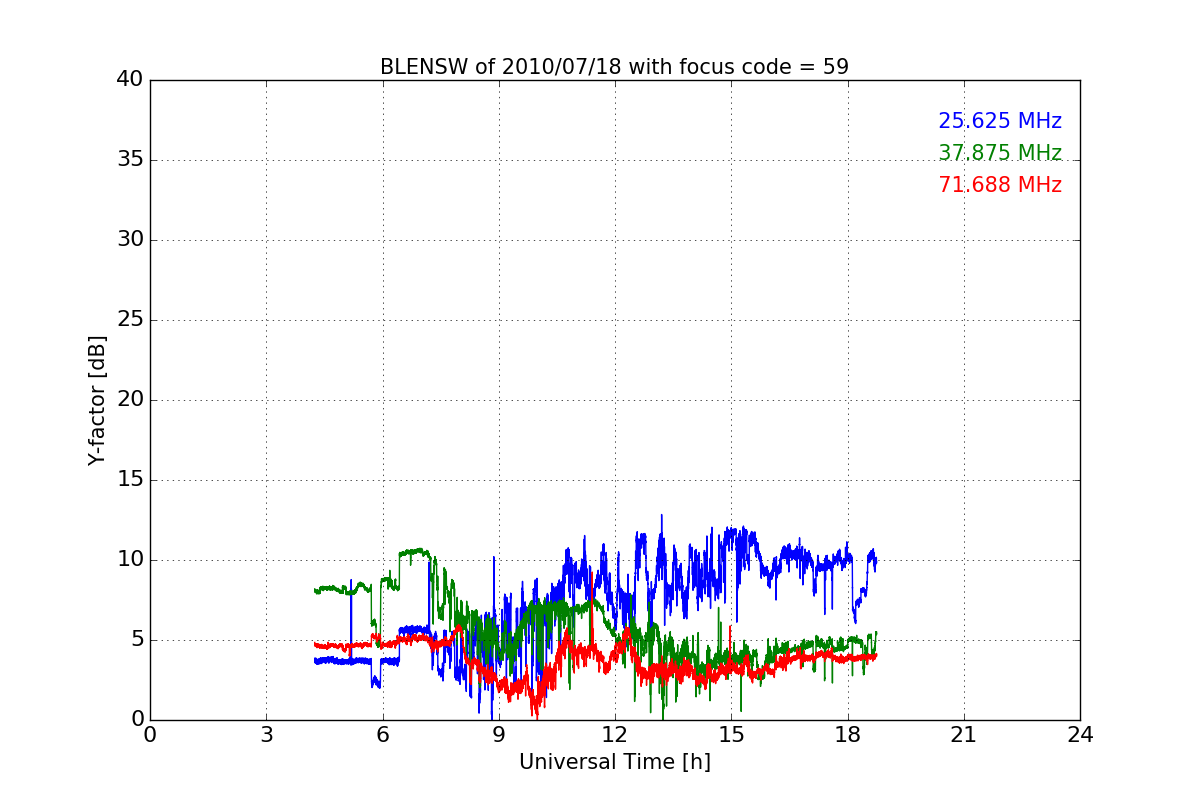Select the green 37.875 MHz legend label
The height and width of the screenshot is (800, 1200).
click(1000, 153)
